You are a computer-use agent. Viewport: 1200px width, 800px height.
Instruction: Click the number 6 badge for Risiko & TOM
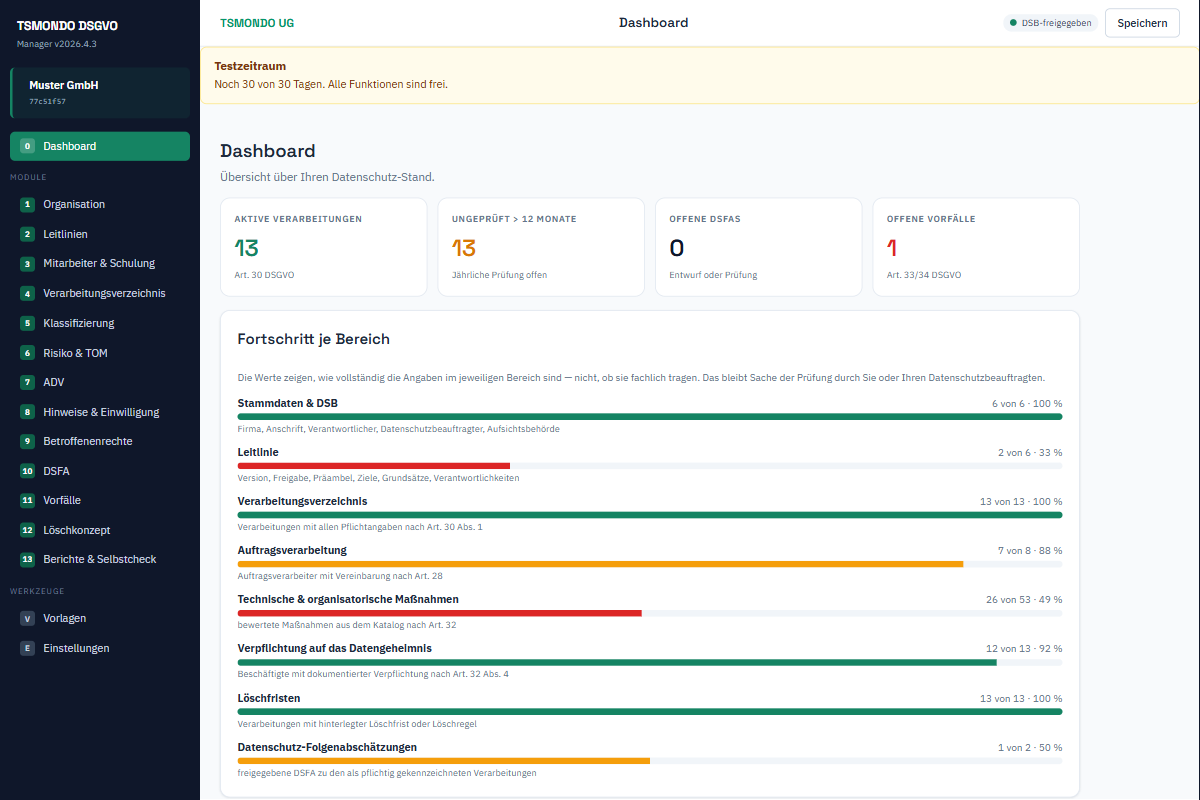(27, 353)
